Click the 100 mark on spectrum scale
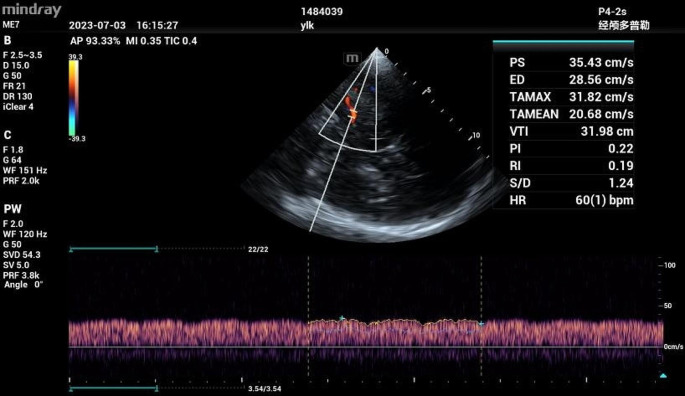 pos(669,265)
